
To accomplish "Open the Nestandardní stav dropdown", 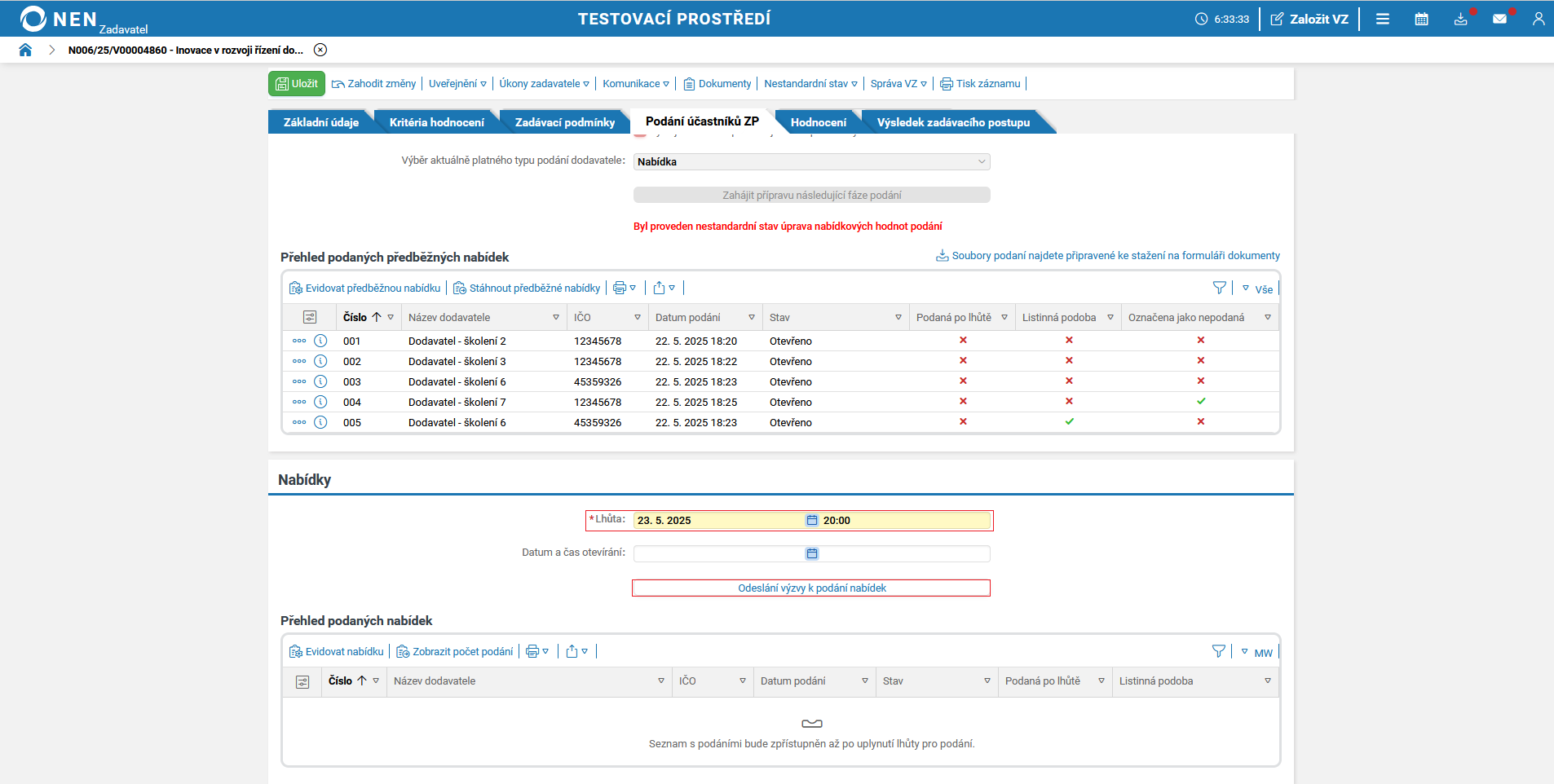I will pos(810,84).
